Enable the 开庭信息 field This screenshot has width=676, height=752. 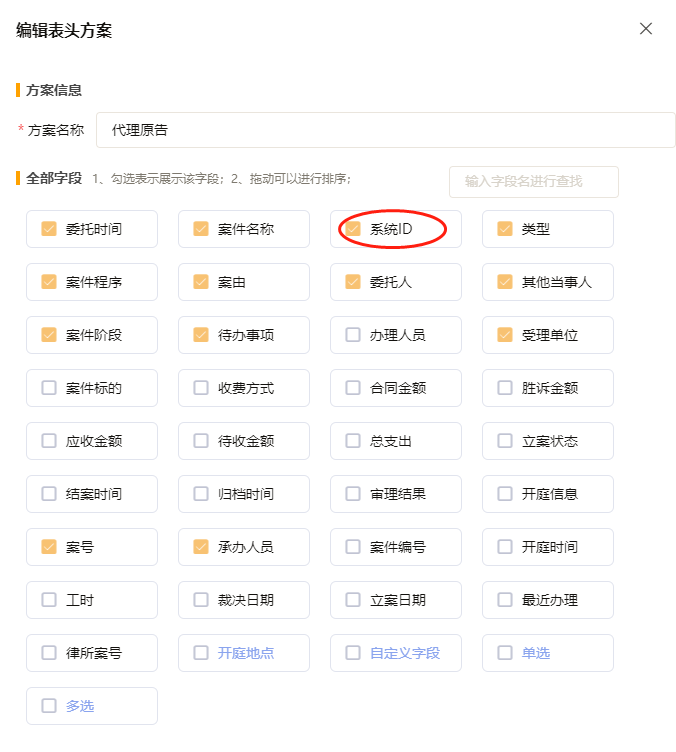[x=505, y=494]
